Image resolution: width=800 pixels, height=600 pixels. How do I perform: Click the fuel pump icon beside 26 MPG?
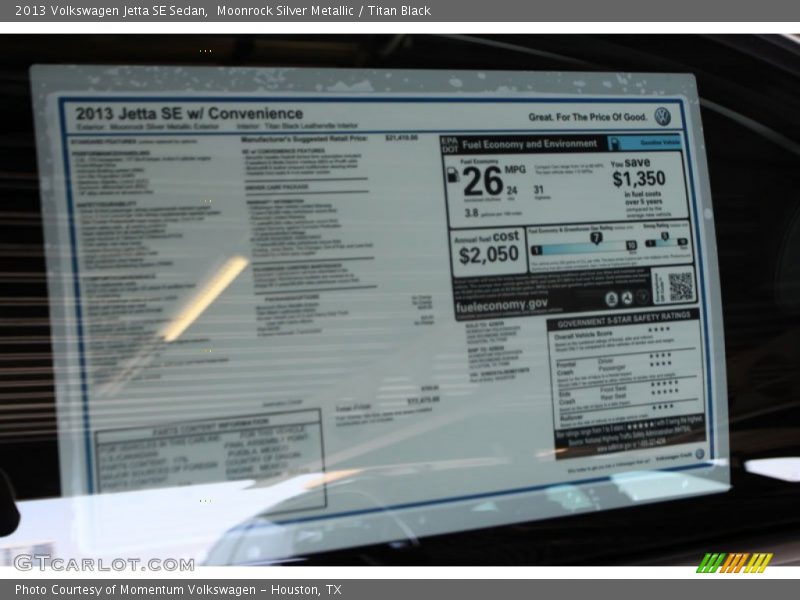(x=452, y=175)
